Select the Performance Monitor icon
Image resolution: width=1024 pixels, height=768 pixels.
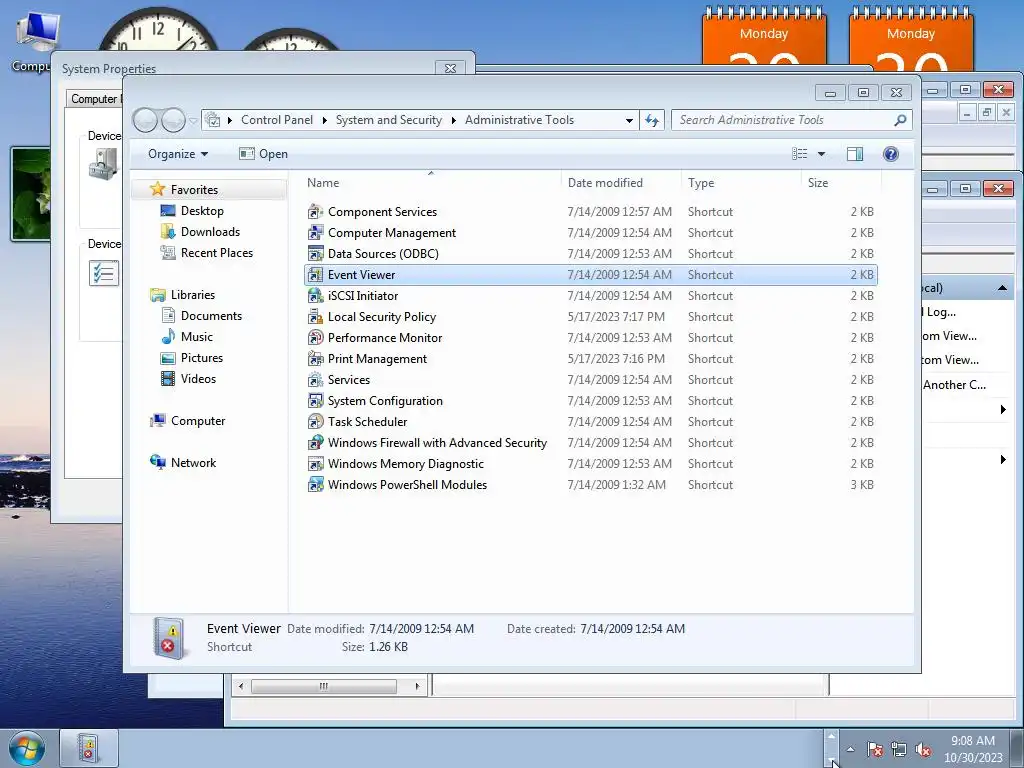[x=315, y=338]
